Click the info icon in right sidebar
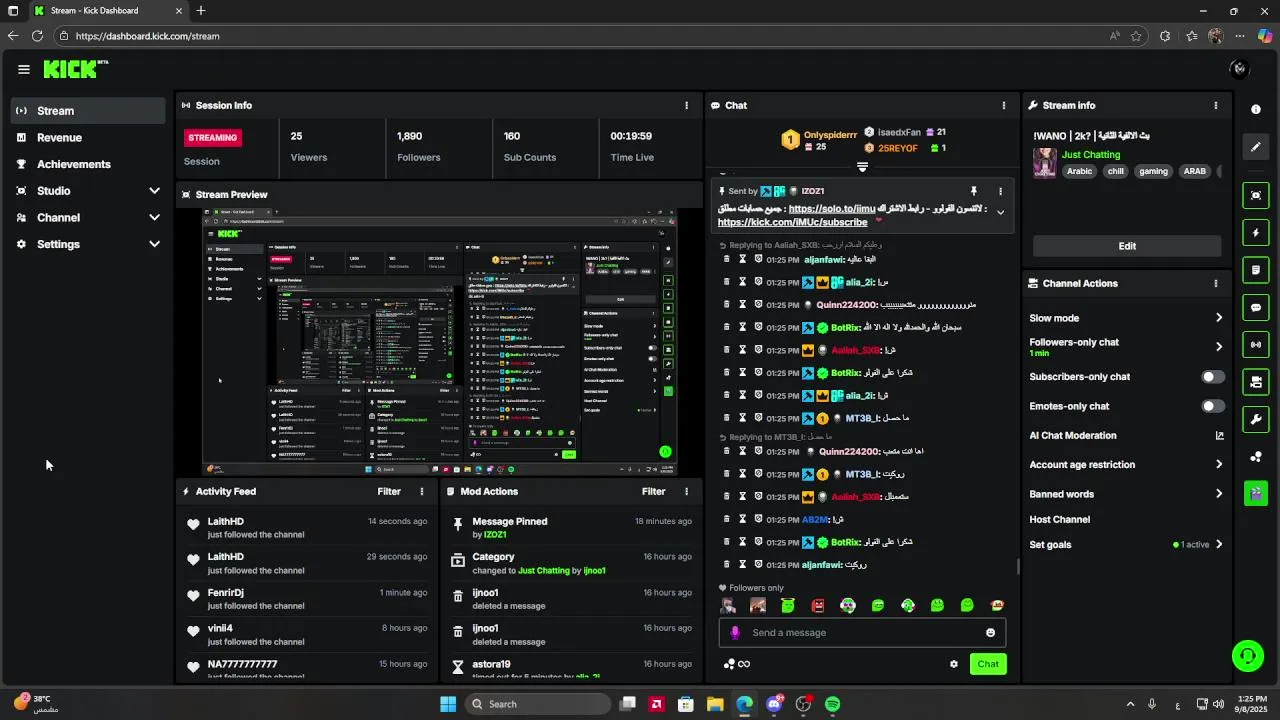 point(1256,109)
